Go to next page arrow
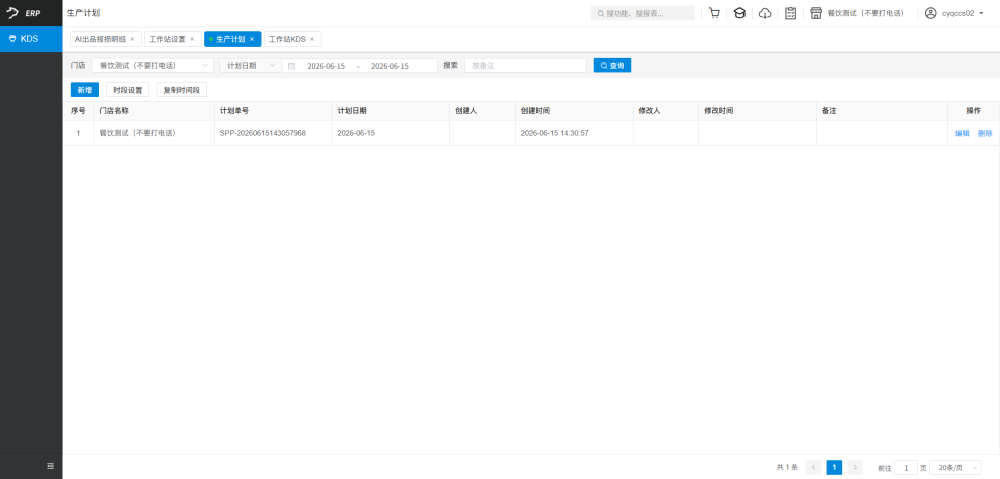 855,468
